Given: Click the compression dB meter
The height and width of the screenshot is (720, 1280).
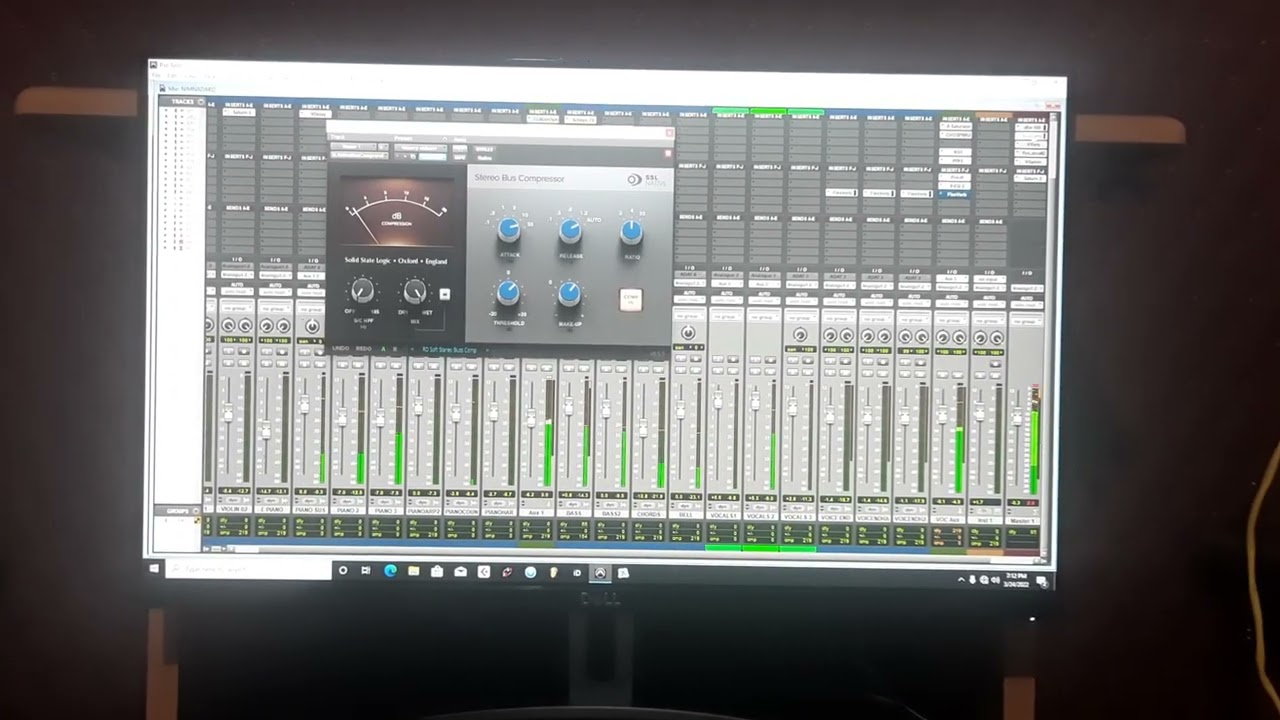Looking at the screenshot, I should (x=397, y=213).
